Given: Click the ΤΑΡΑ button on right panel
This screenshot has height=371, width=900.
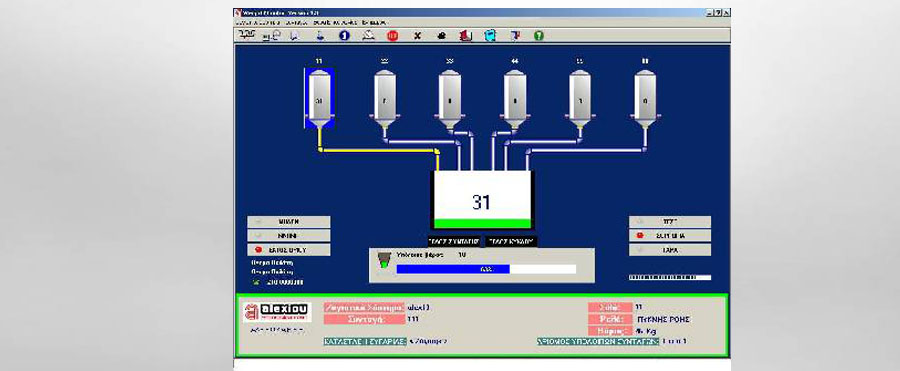Looking at the screenshot, I should pyautogui.click(x=670, y=250).
